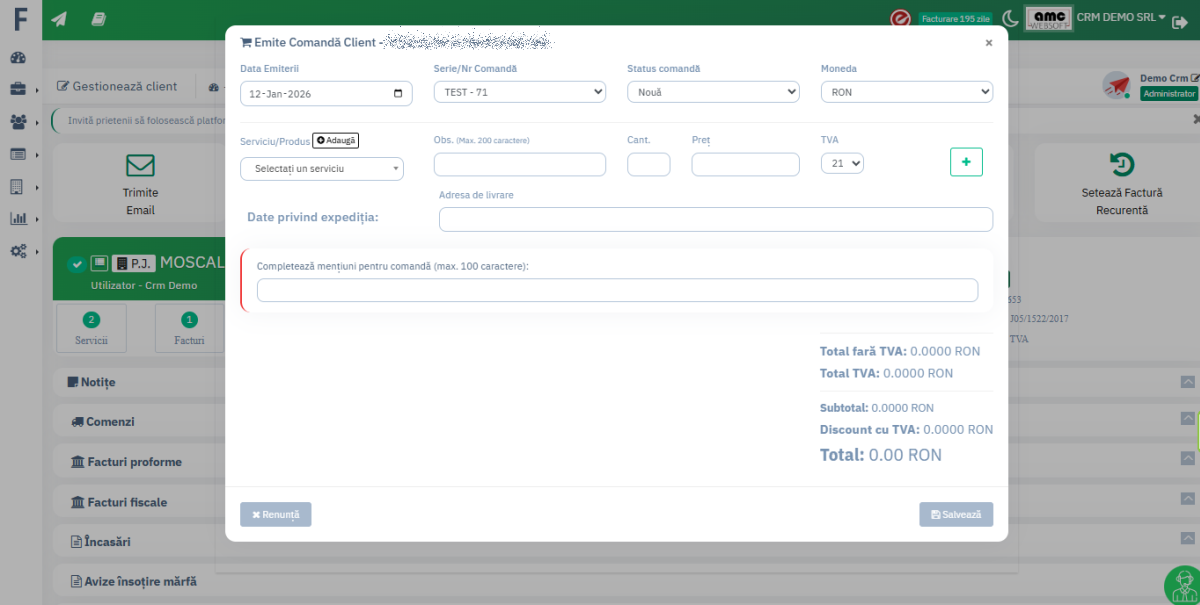Image resolution: width=1200 pixels, height=605 pixels.
Task: Click the logout arrow icon
Action: click(x=1180, y=21)
